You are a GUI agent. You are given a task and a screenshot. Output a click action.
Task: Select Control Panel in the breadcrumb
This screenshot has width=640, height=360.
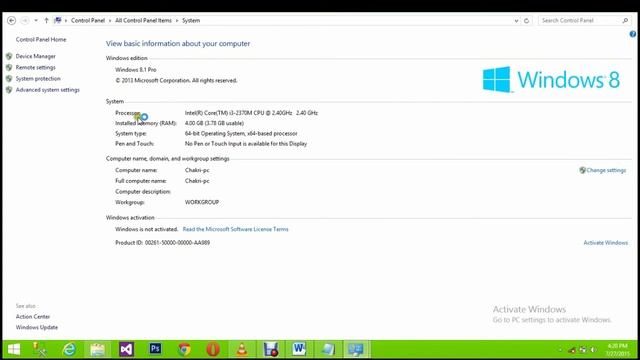tap(88, 20)
